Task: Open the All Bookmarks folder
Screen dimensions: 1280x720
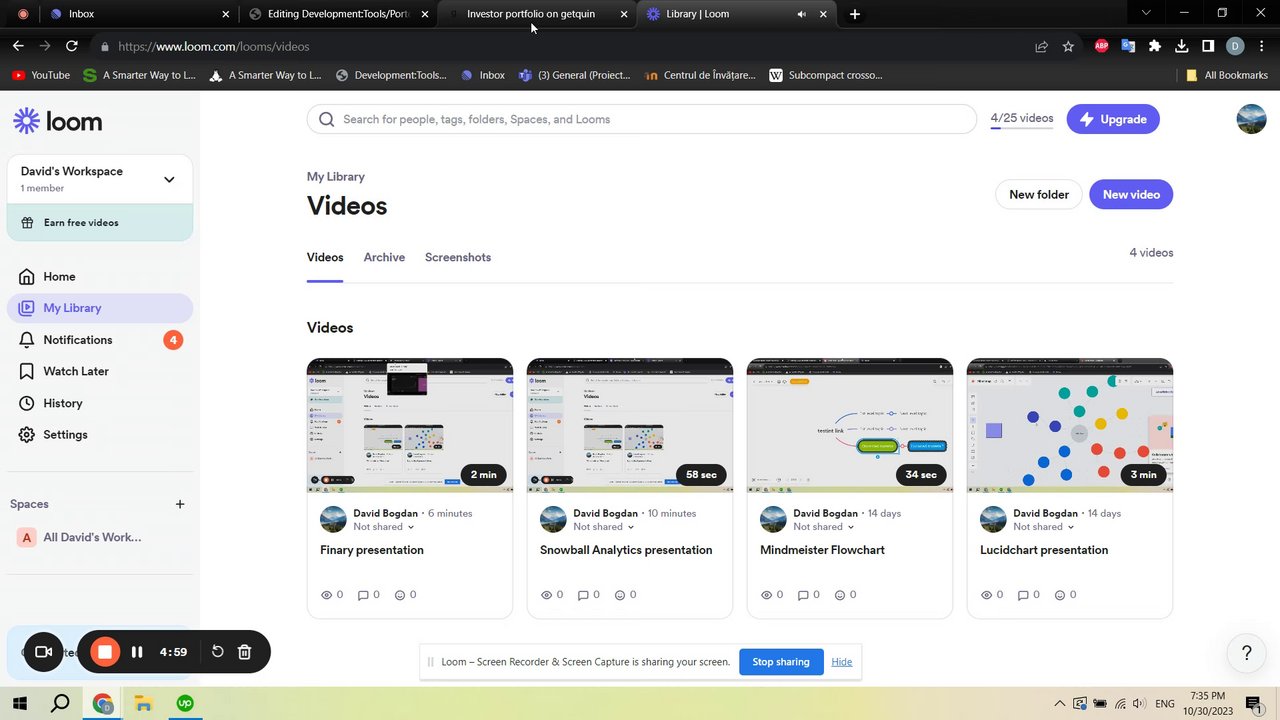Action: tap(1226, 75)
